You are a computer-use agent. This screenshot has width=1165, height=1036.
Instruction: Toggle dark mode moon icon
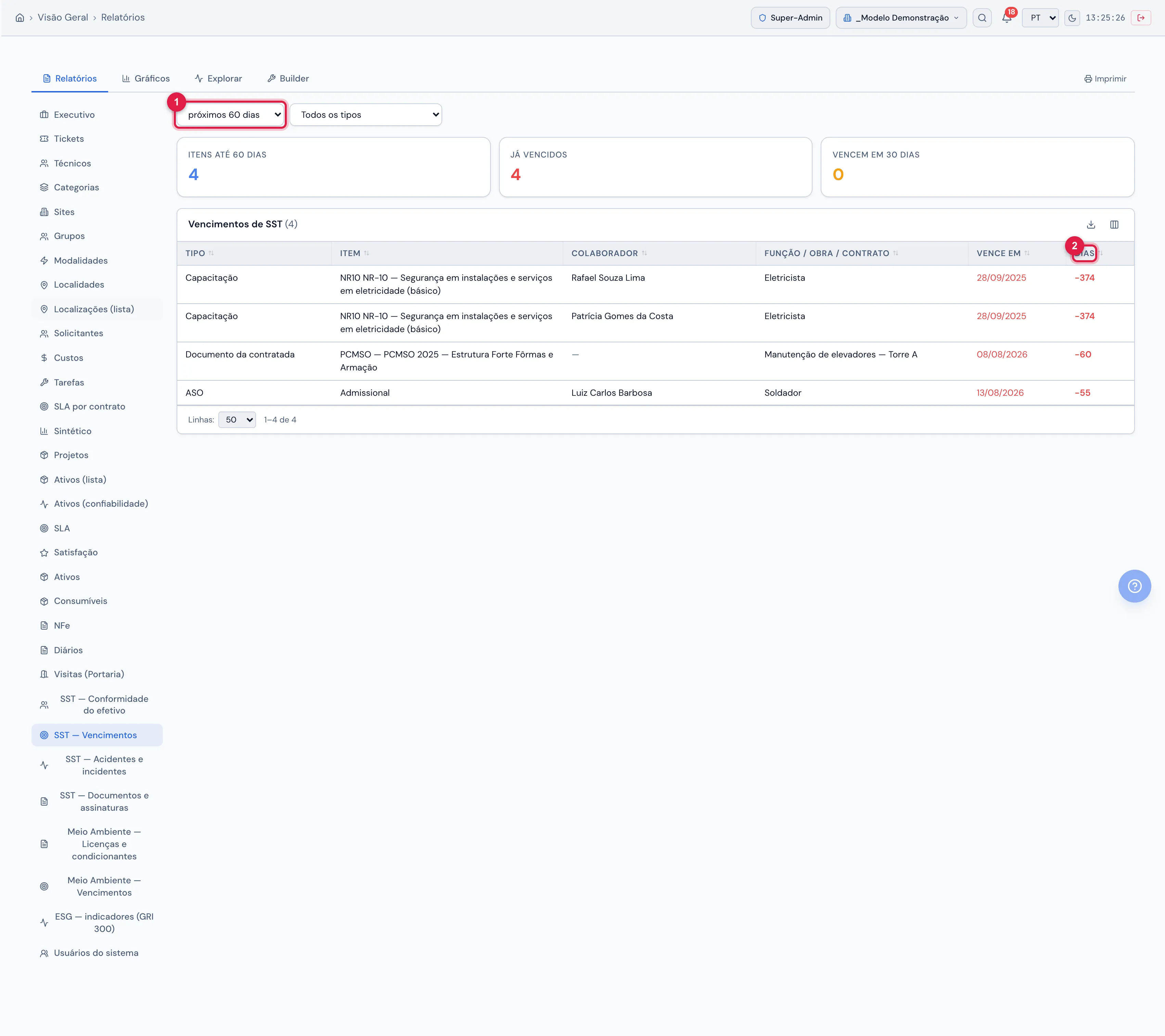1072,18
